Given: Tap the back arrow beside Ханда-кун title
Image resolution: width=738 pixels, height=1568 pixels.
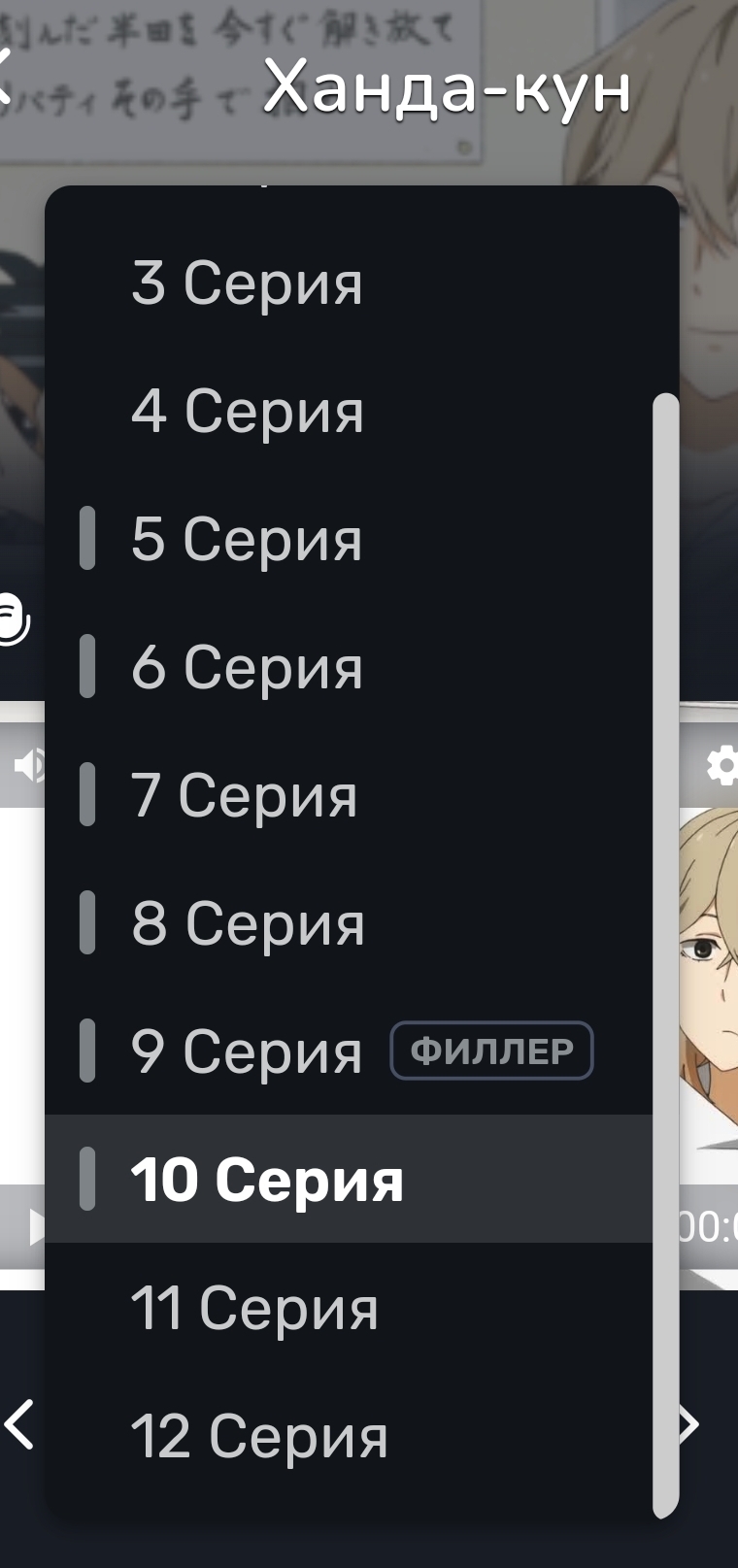Looking at the screenshot, I should pyautogui.click(x=5, y=76).
